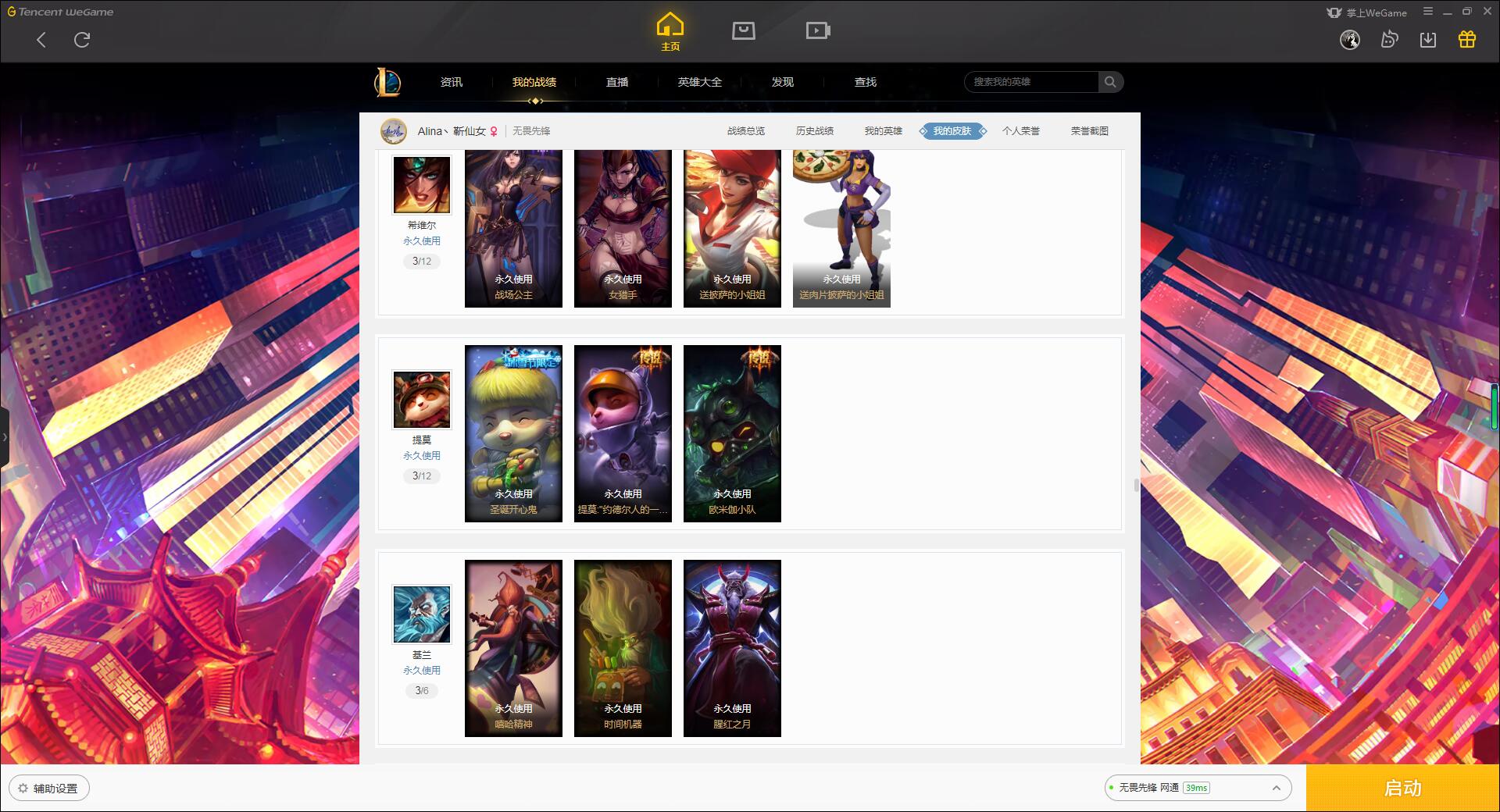Click the League of Legends logo

coord(387,82)
